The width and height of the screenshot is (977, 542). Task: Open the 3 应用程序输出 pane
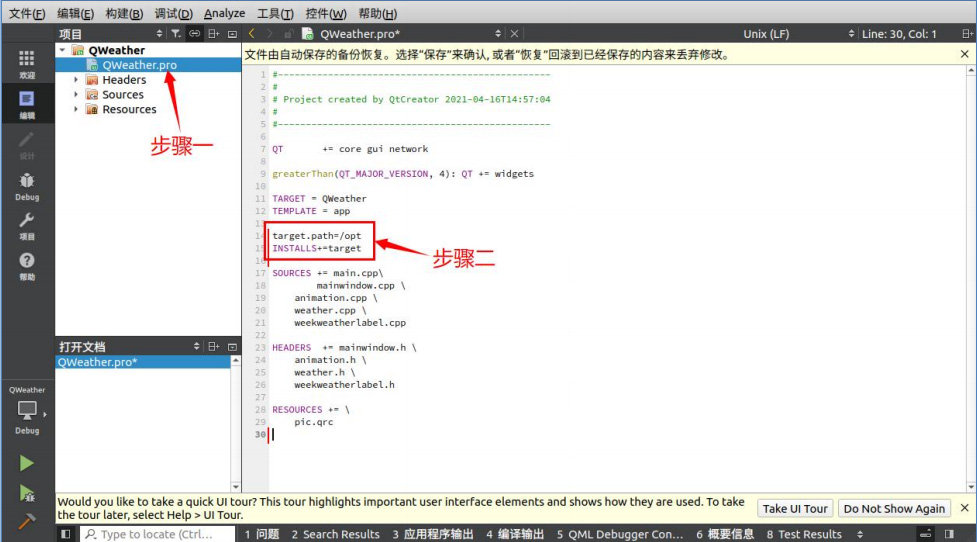pos(433,534)
